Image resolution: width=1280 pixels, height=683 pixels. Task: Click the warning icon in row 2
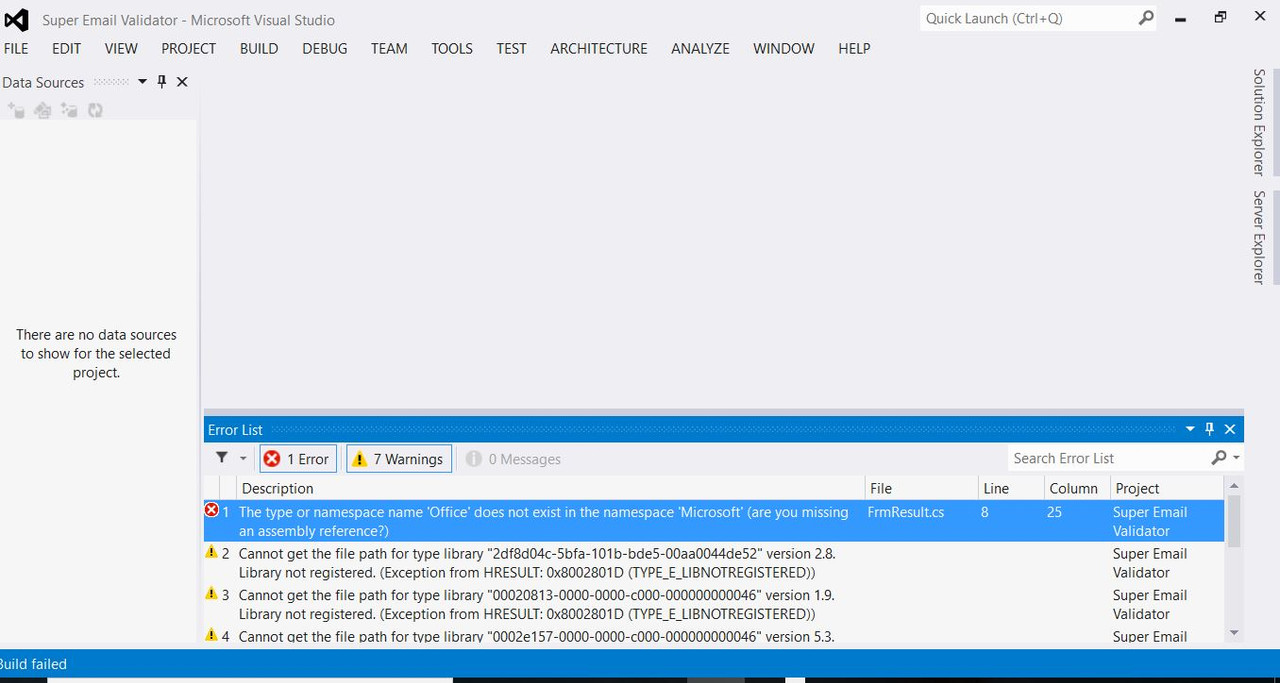click(x=211, y=552)
